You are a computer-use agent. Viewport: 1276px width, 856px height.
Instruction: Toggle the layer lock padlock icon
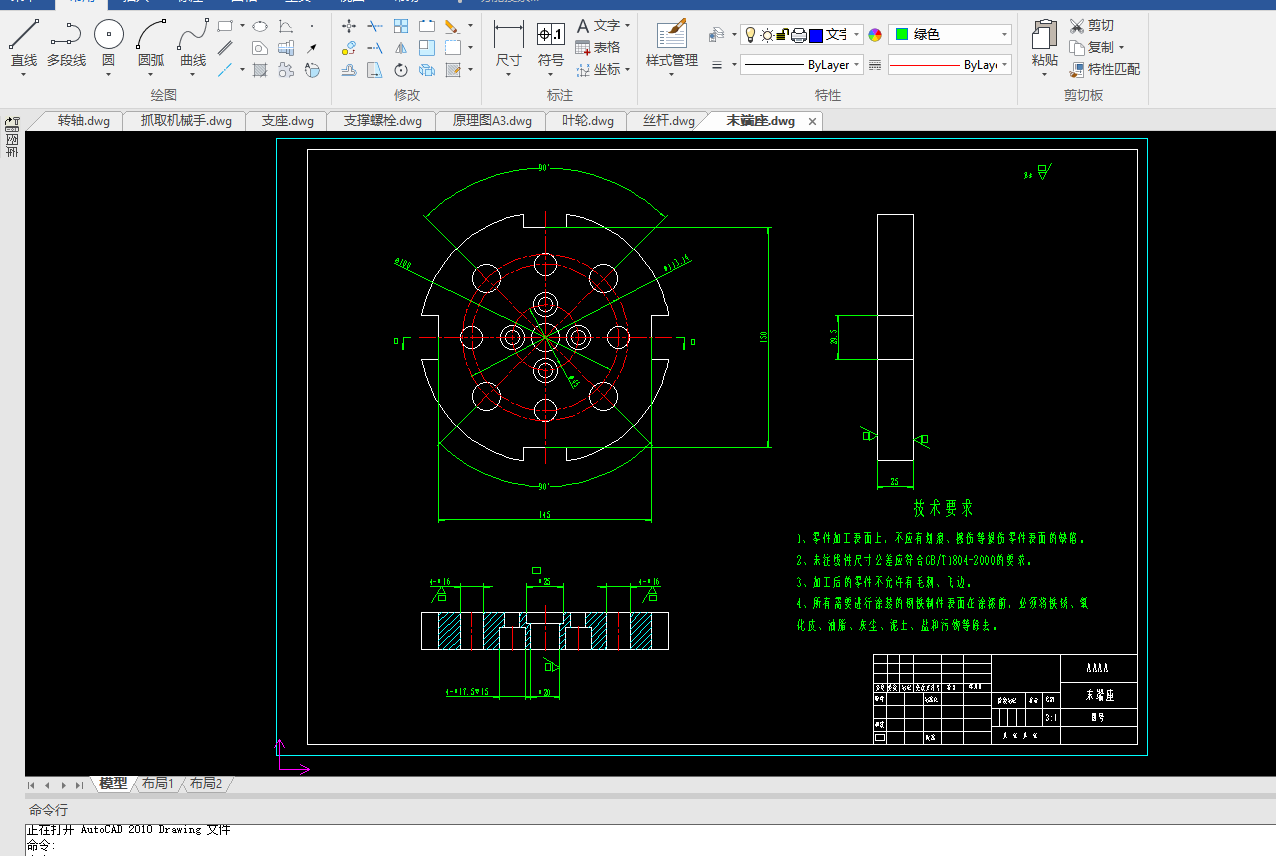click(783, 35)
